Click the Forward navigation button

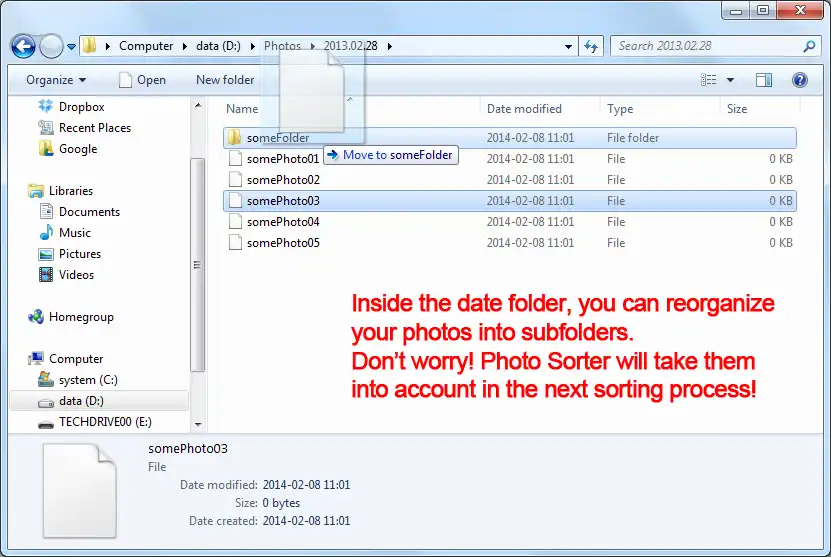(51, 47)
